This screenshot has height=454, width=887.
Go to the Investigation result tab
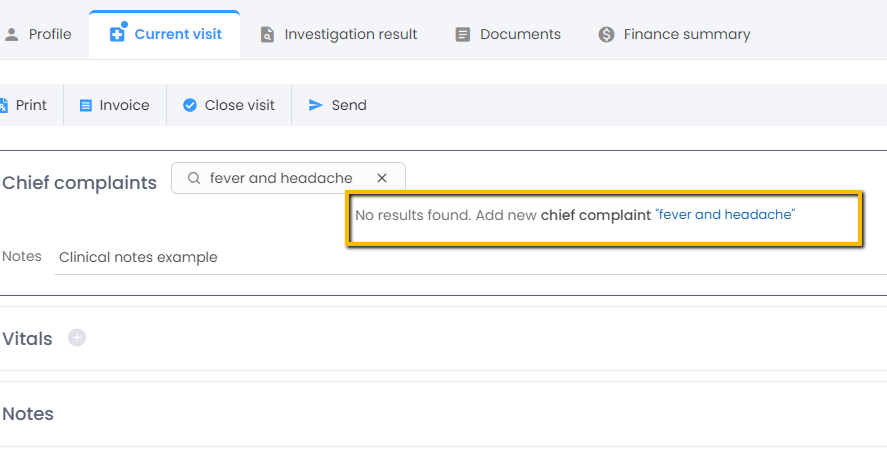click(x=350, y=35)
